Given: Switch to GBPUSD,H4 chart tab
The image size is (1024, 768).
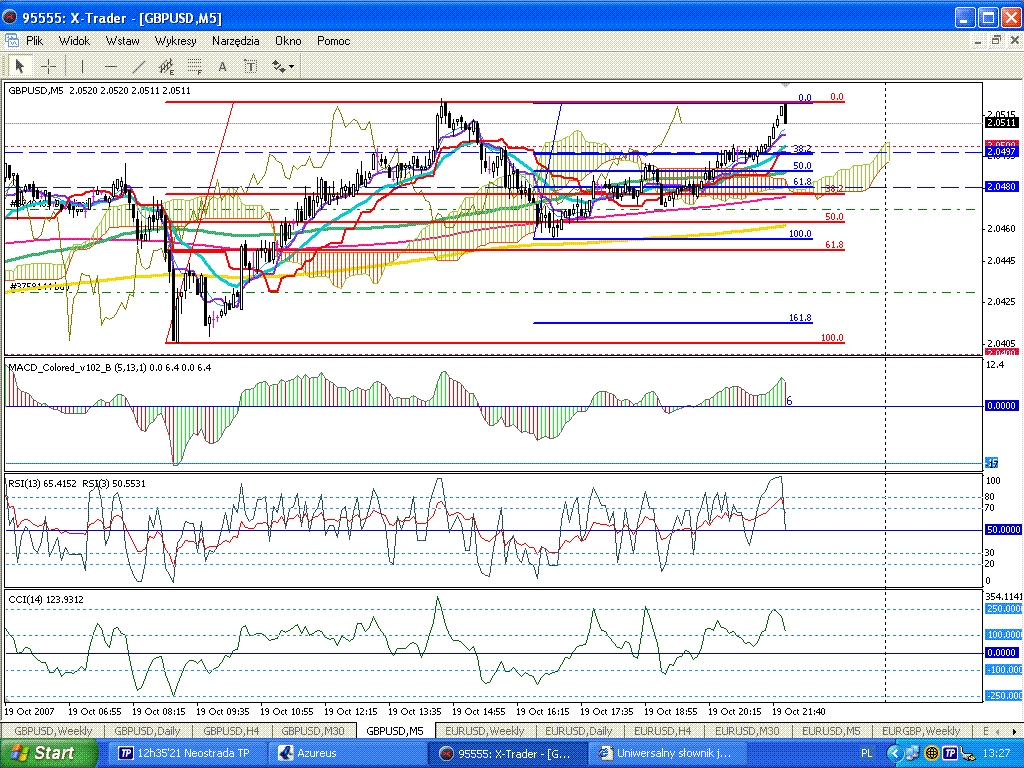Looking at the screenshot, I should coord(231,731).
